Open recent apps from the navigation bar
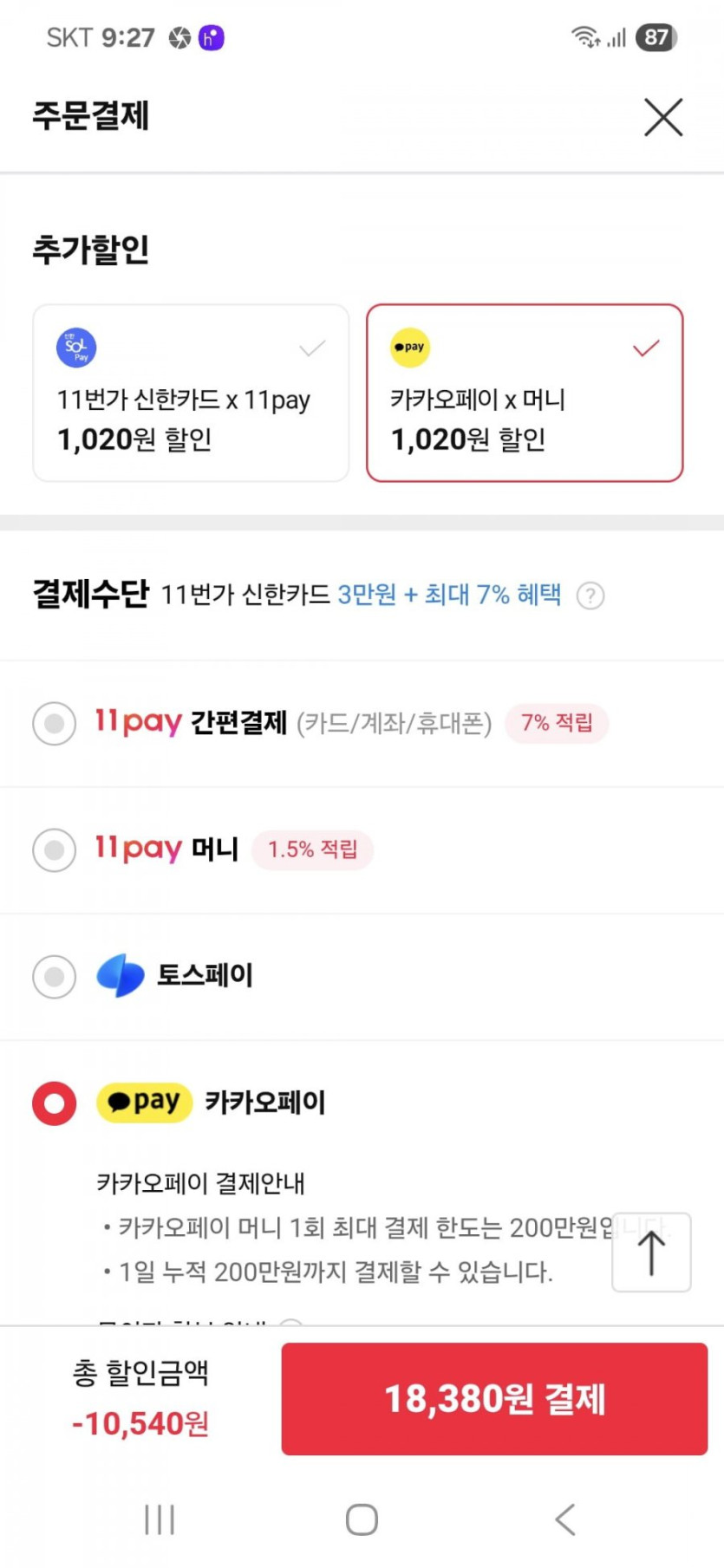The height and width of the screenshot is (1568, 724). [160, 1519]
